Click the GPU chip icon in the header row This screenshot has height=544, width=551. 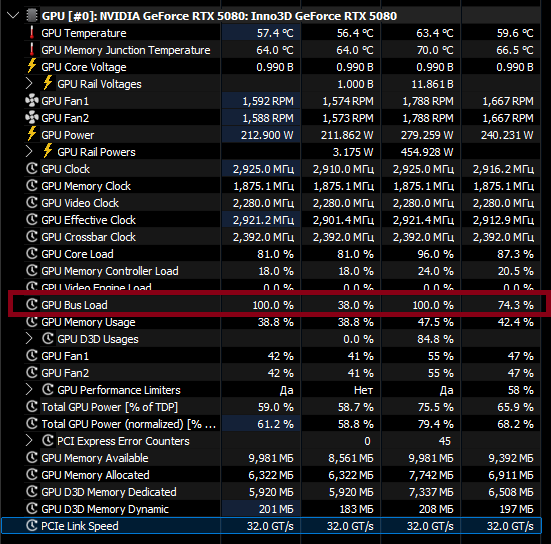(32, 15)
